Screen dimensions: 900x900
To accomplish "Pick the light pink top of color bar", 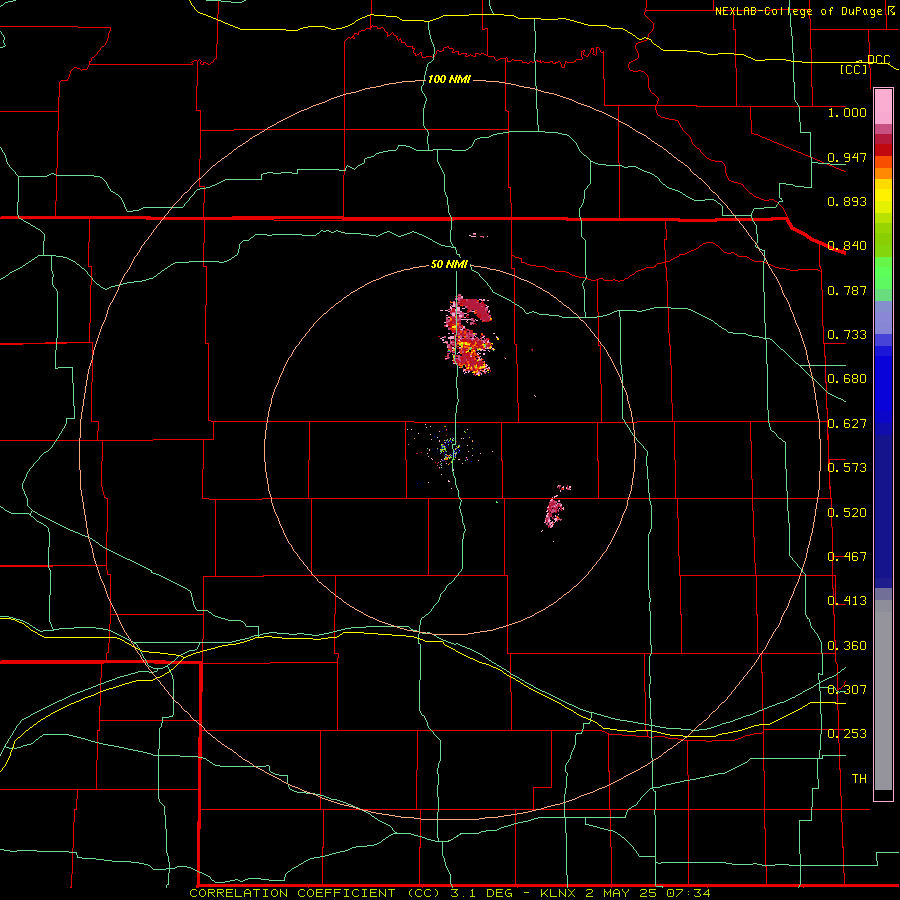I will tap(883, 106).
